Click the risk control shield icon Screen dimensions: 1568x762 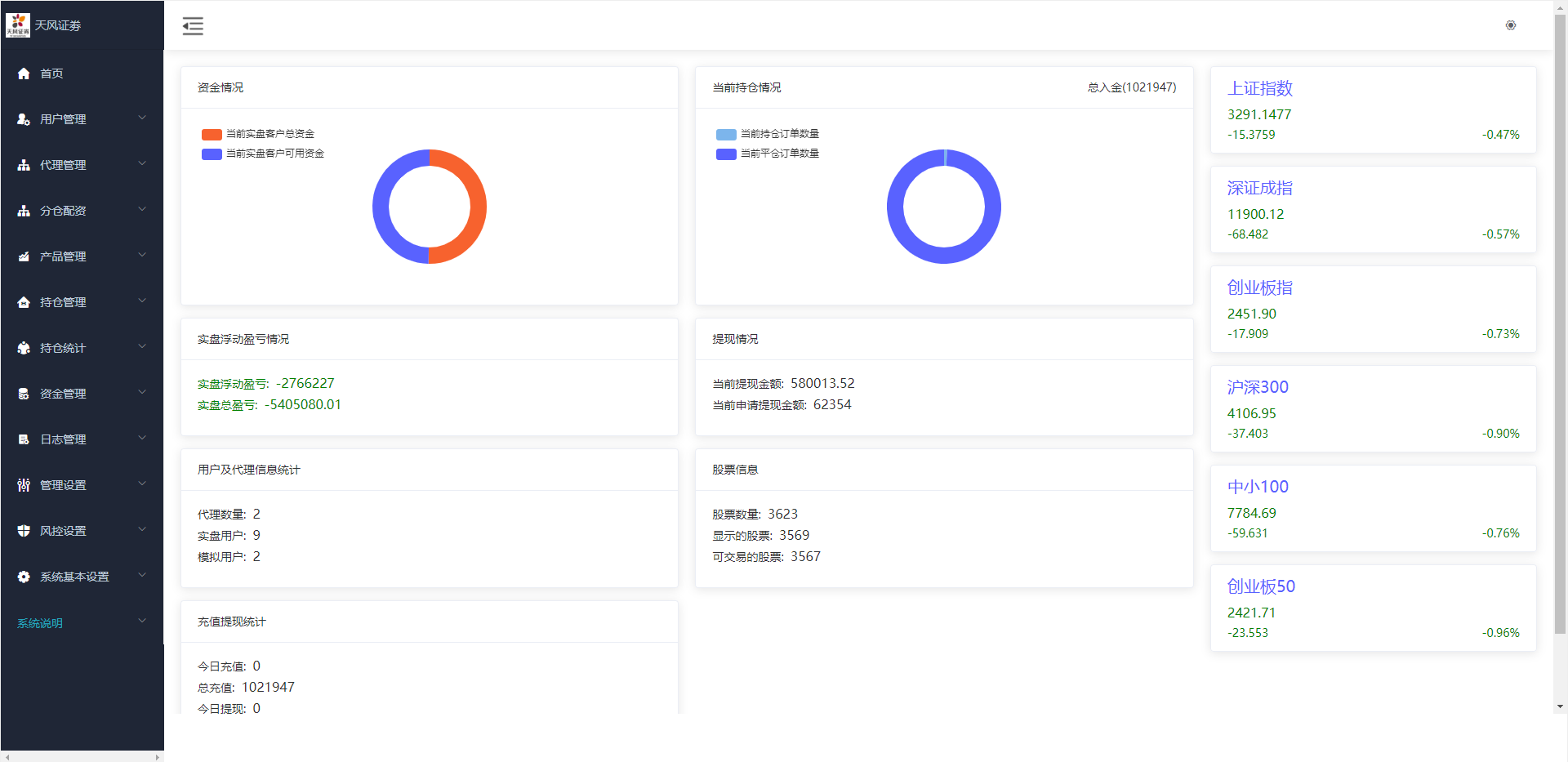(24, 531)
